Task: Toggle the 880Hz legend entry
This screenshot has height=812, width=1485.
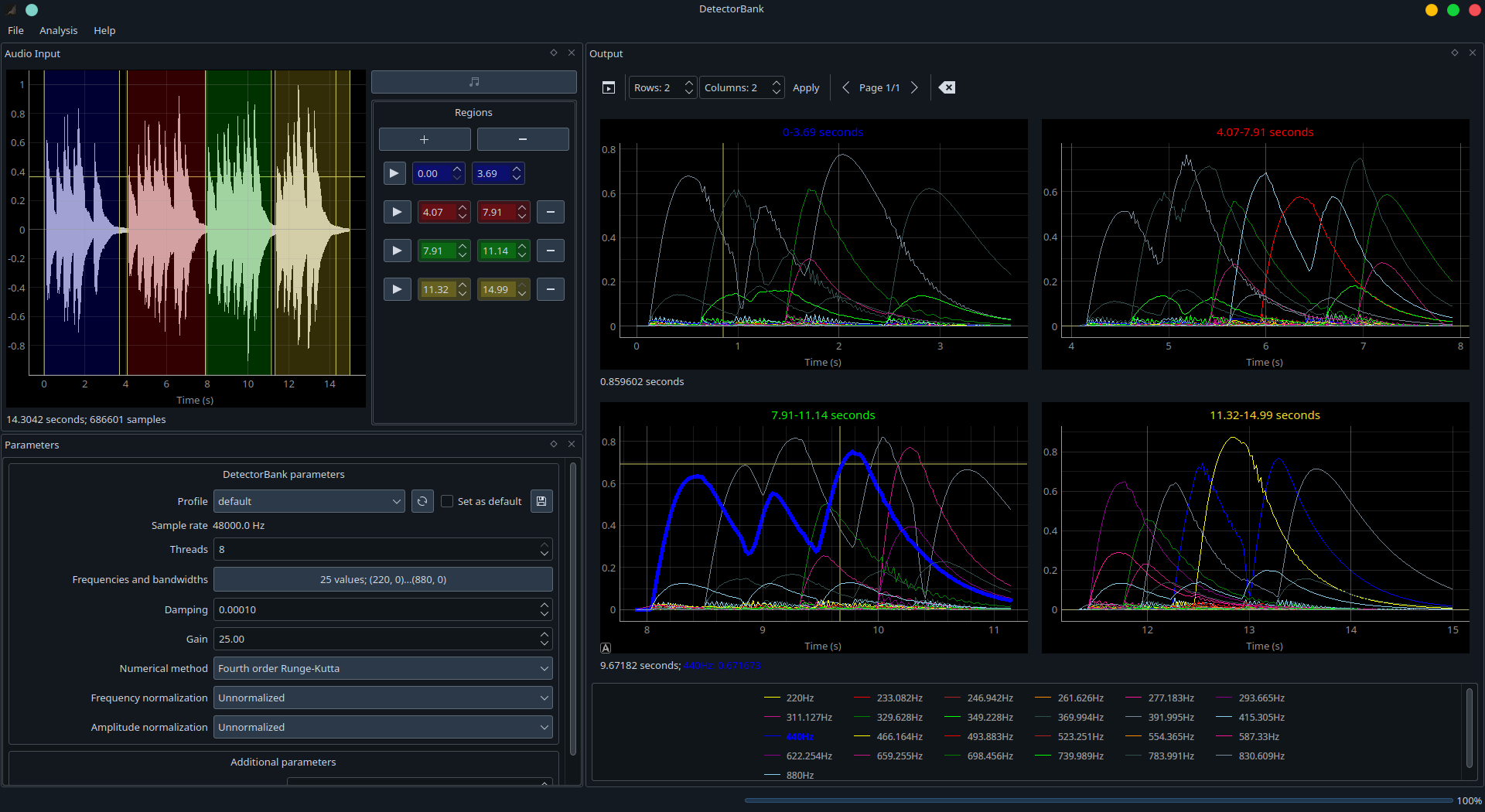Action: 789,775
